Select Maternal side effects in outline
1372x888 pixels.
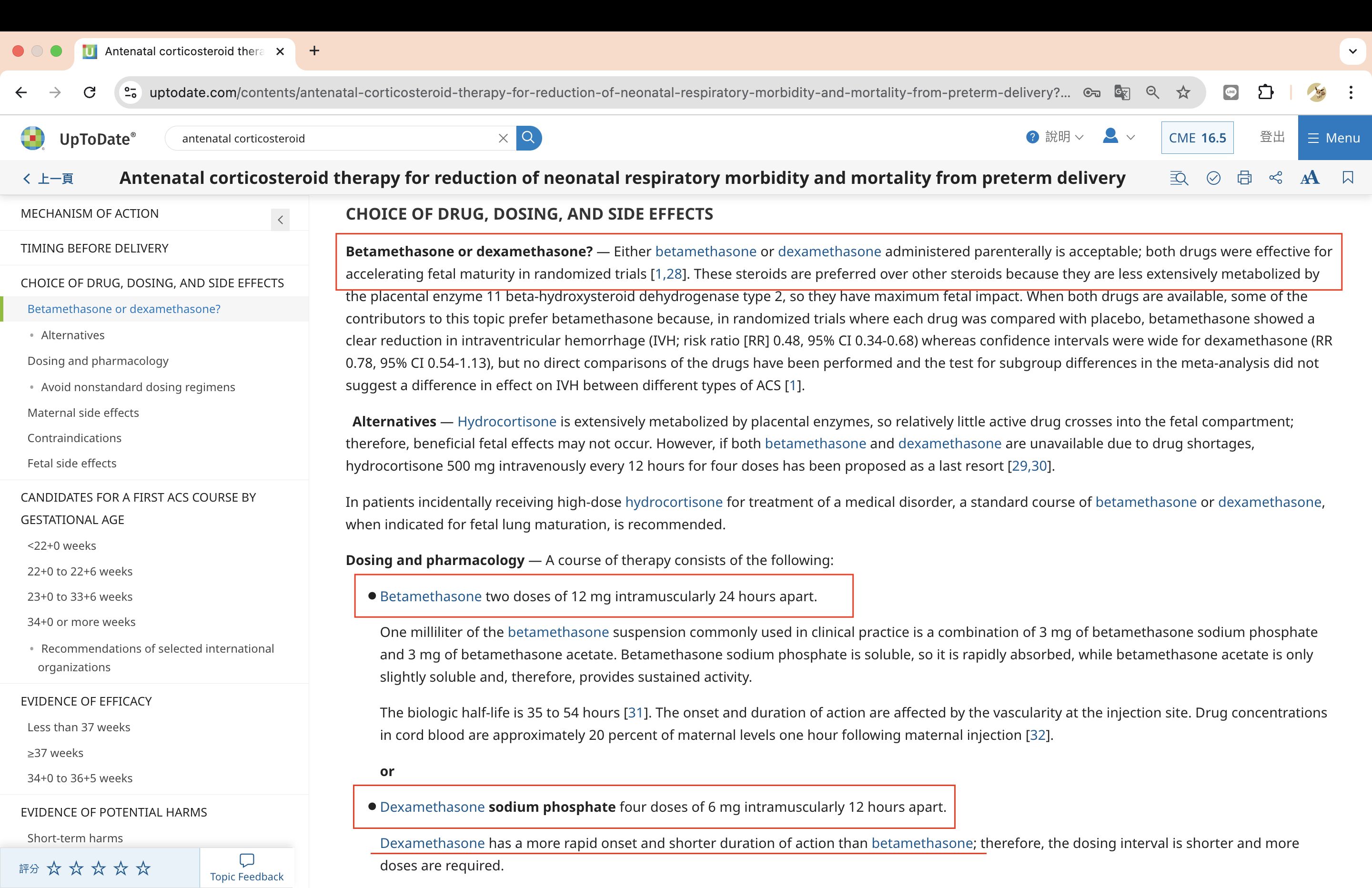83,412
